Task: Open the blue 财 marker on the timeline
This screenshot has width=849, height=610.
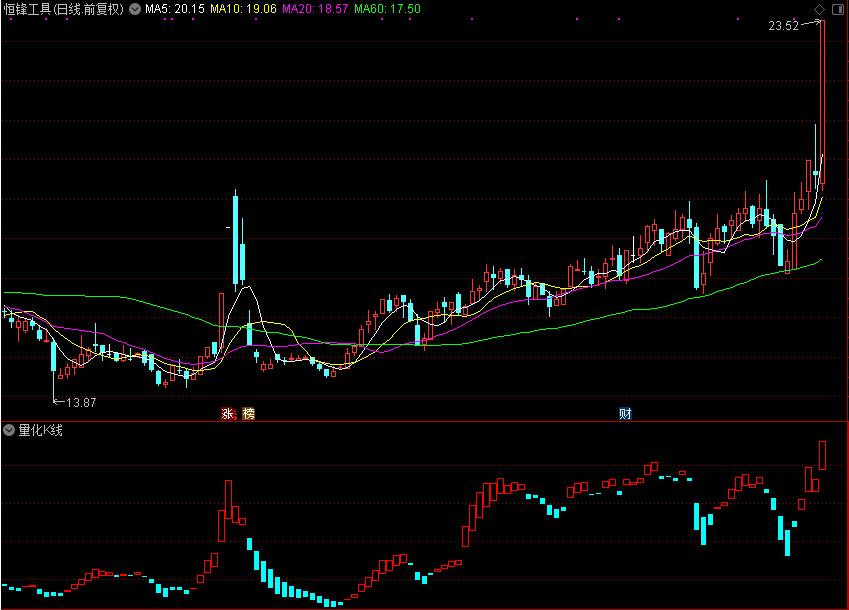Action: coord(625,414)
